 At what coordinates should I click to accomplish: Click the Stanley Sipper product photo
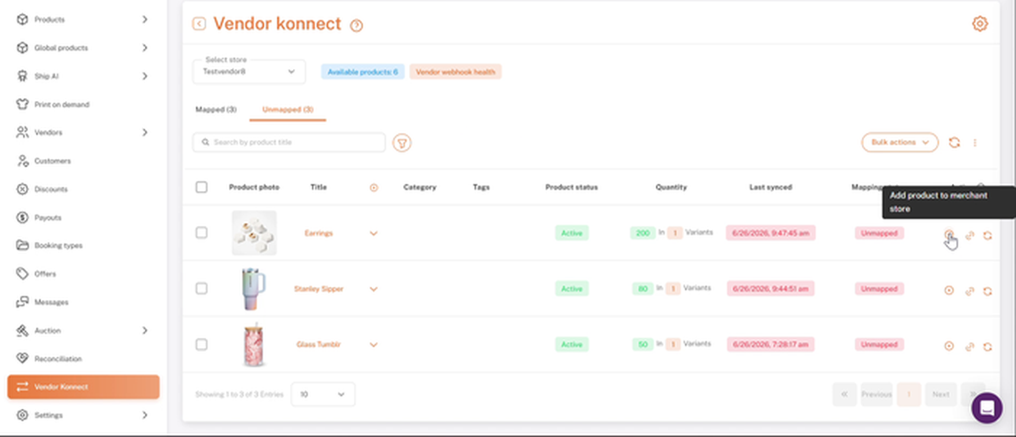pyautogui.click(x=253, y=289)
